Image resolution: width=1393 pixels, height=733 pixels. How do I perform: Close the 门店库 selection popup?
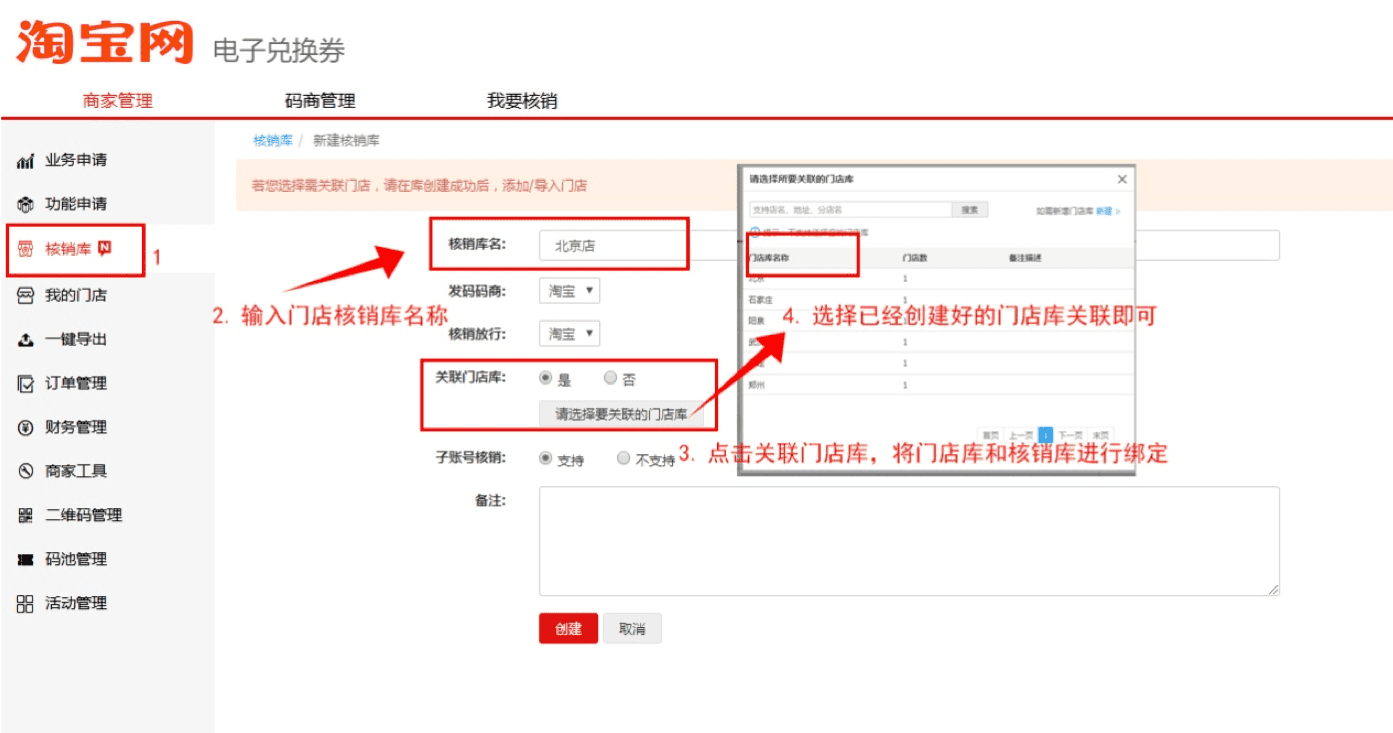click(1122, 179)
